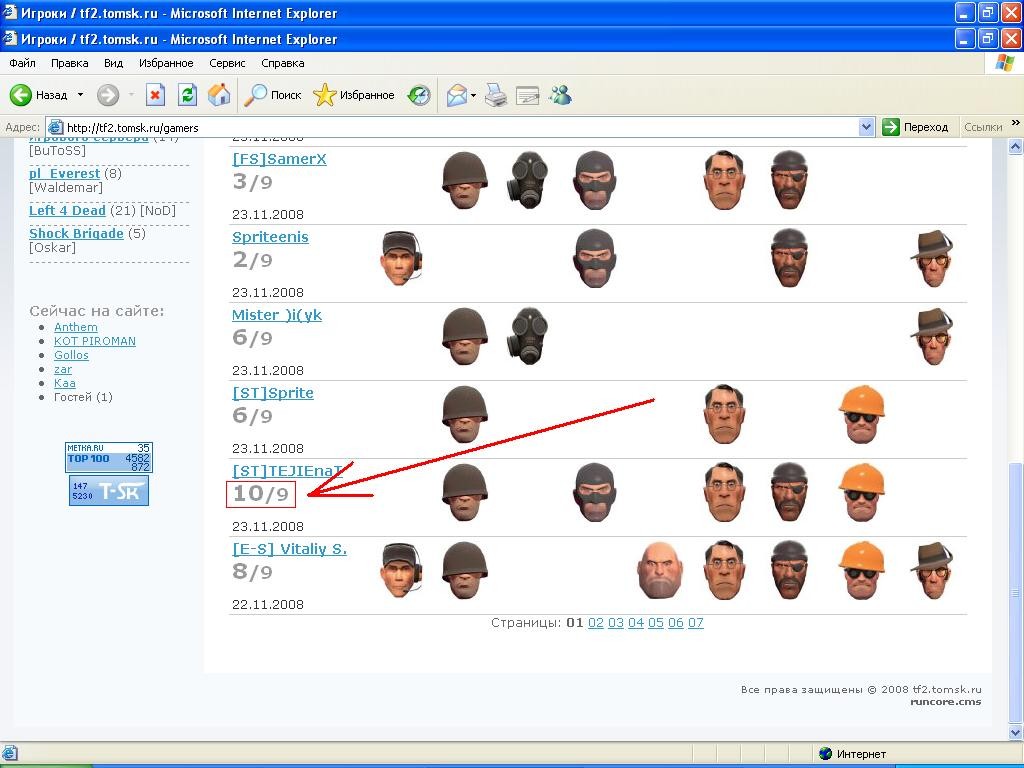Open [ST]Sprite player profile link
The image size is (1024, 768).
point(273,392)
